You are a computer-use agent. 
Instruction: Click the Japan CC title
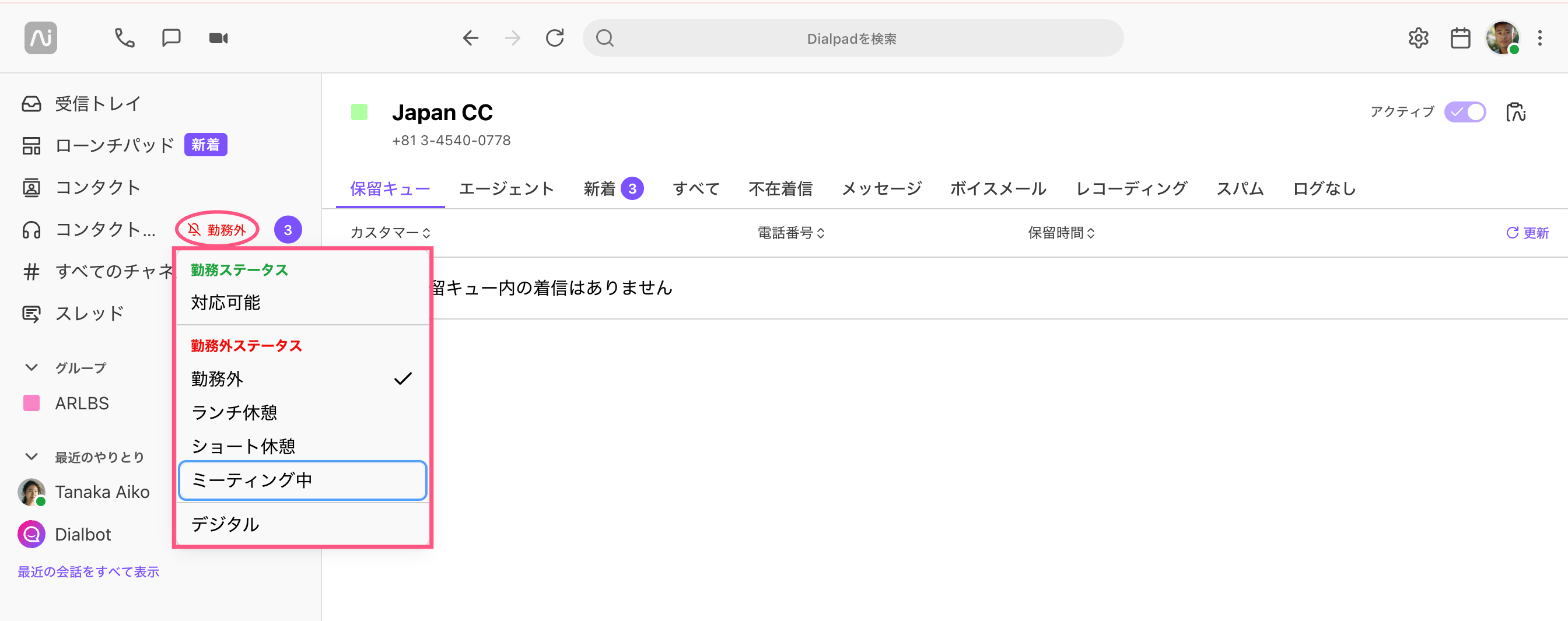coord(442,113)
